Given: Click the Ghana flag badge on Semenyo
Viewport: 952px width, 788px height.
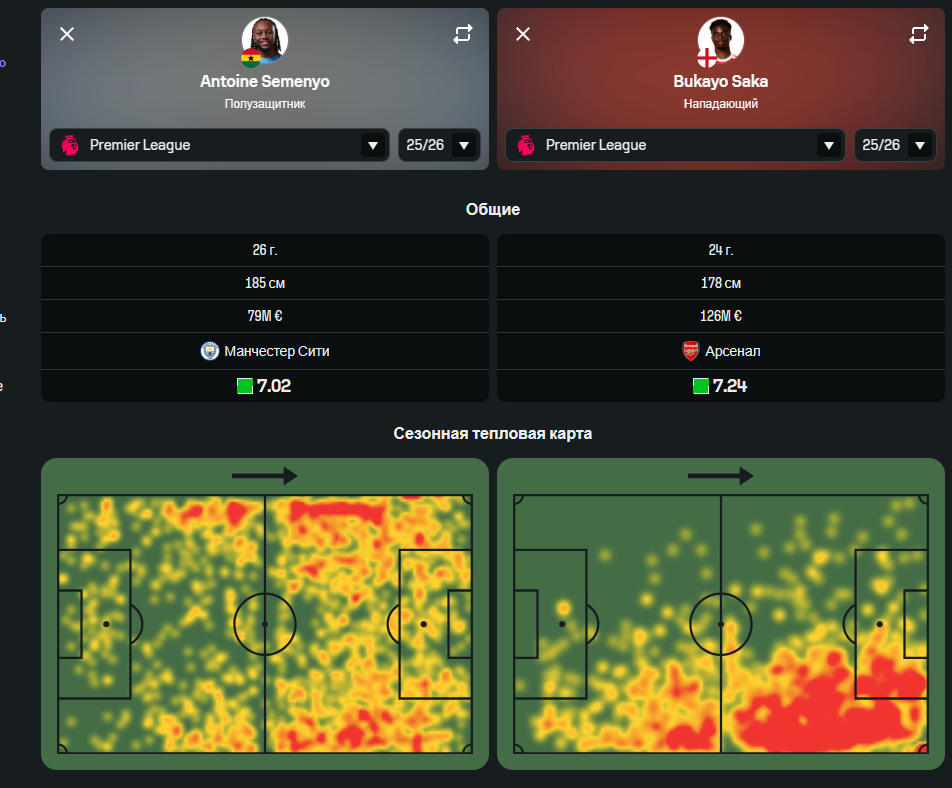Looking at the screenshot, I should [x=251, y=58].
